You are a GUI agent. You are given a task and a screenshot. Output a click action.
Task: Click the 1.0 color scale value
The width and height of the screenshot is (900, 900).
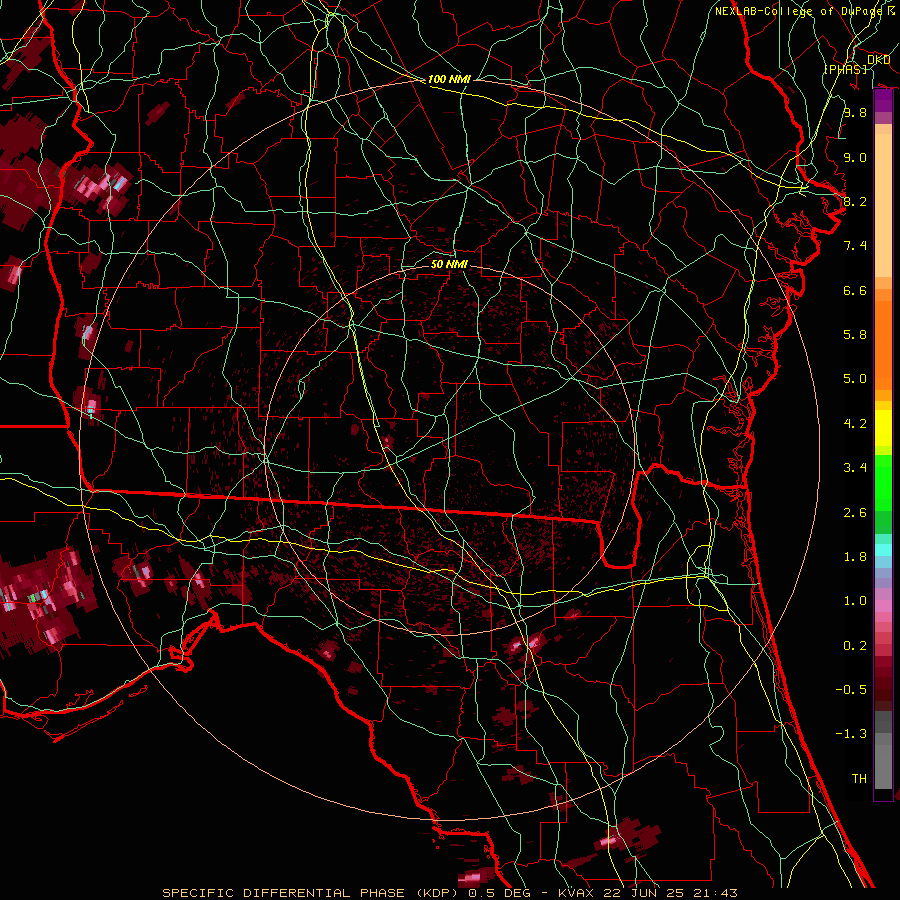(855, 601)
